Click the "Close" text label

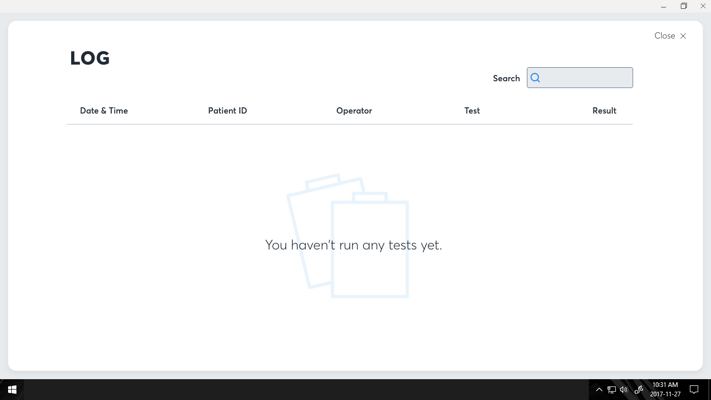coord(664,36)
